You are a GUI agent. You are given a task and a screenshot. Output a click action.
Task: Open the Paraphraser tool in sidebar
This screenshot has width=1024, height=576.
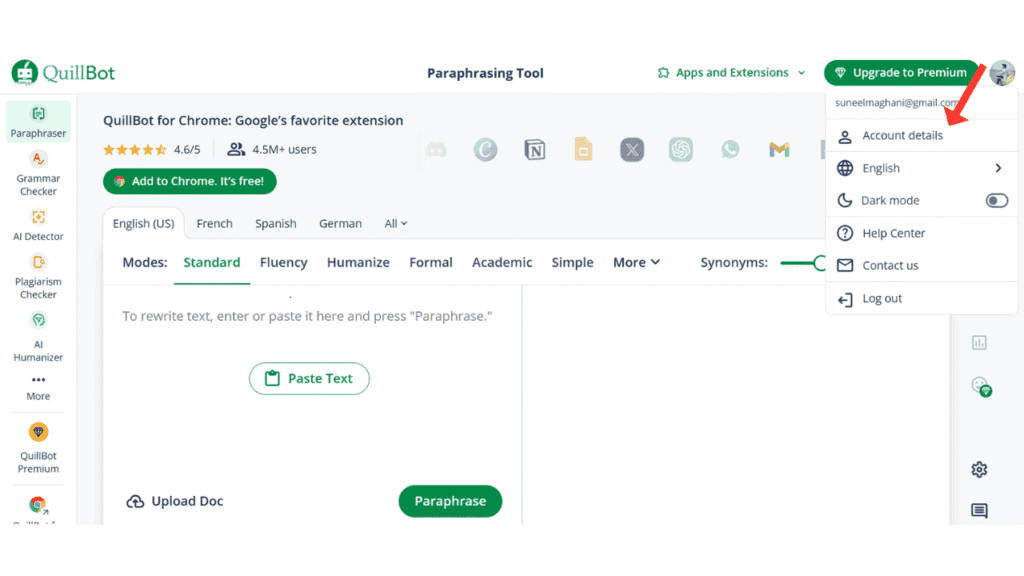click(38, 121)
